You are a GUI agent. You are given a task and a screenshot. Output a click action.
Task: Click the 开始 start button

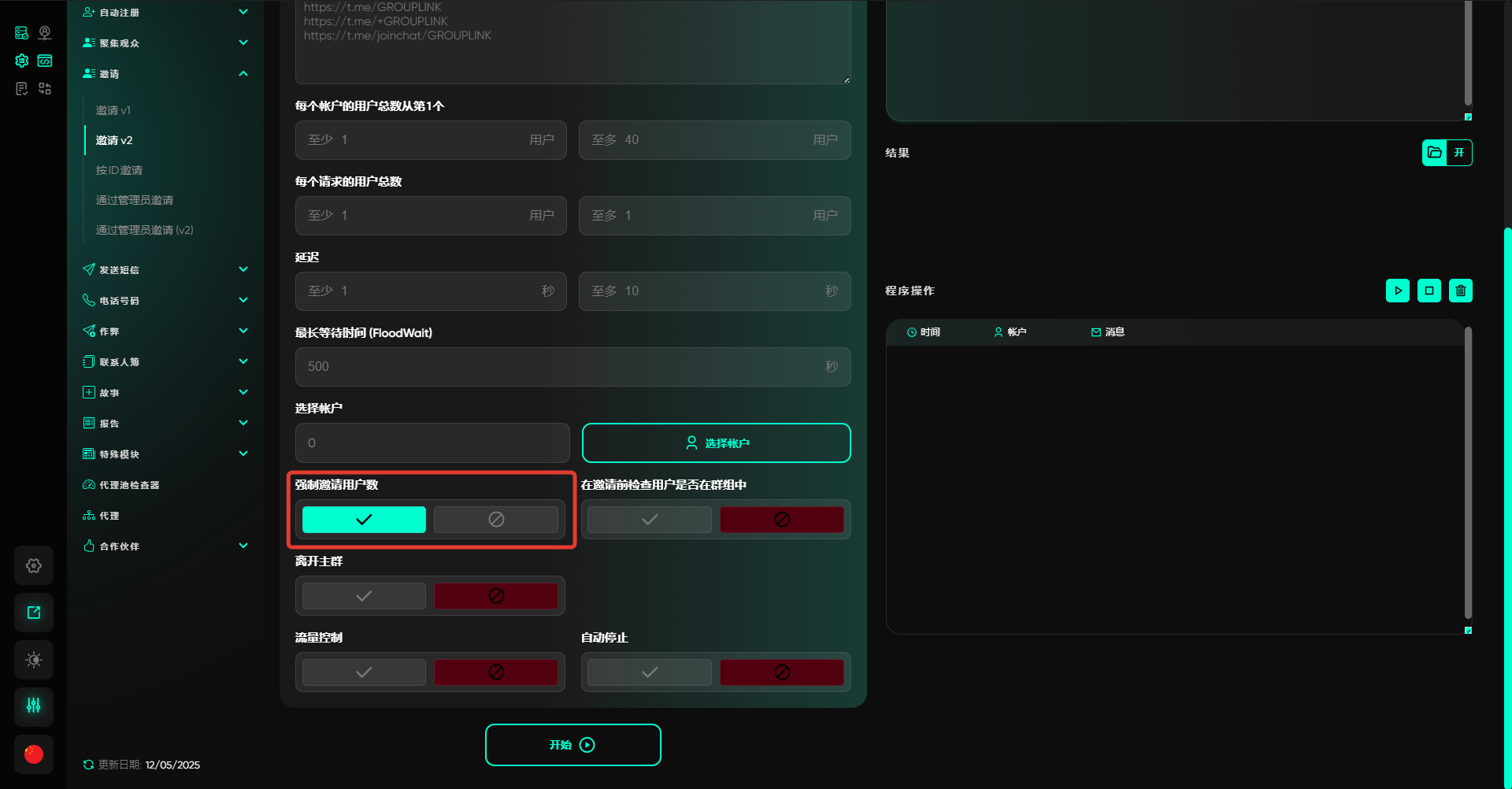pyautogui.click(x=573, y=745)
